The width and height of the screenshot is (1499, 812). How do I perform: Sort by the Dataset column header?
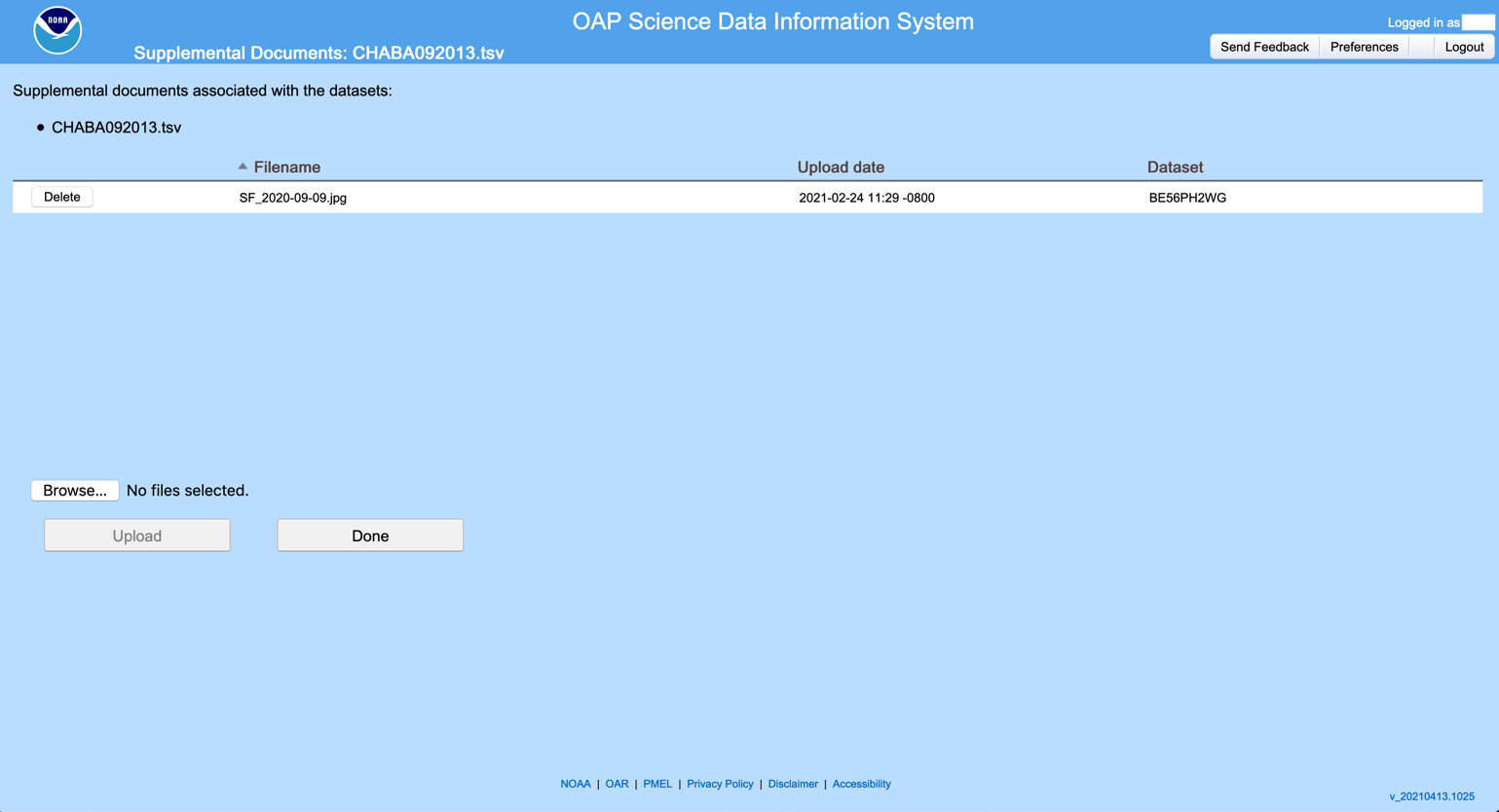tap(1175, 167)
